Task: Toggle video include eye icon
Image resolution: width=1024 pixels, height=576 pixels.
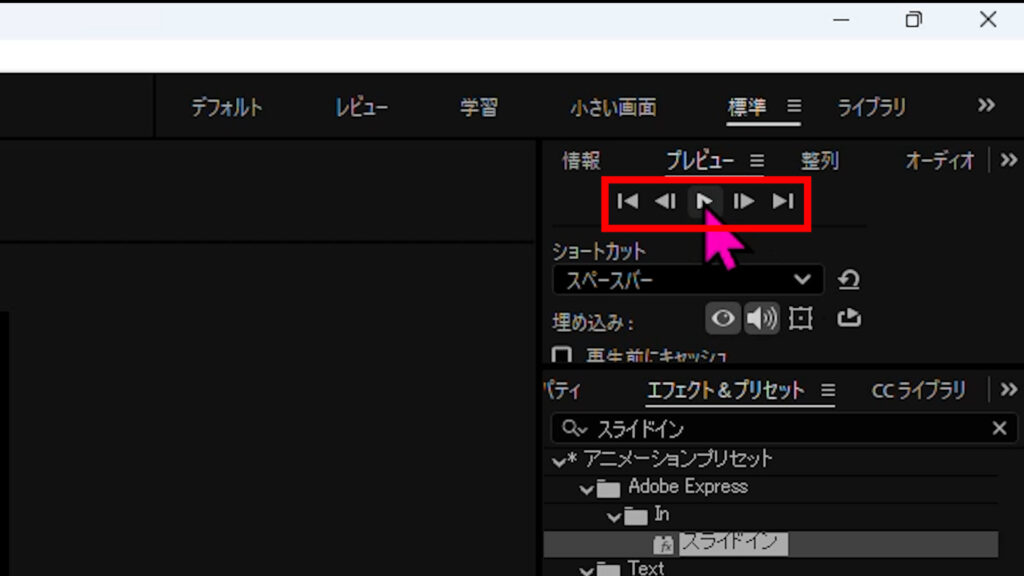Action: (723, 318)
